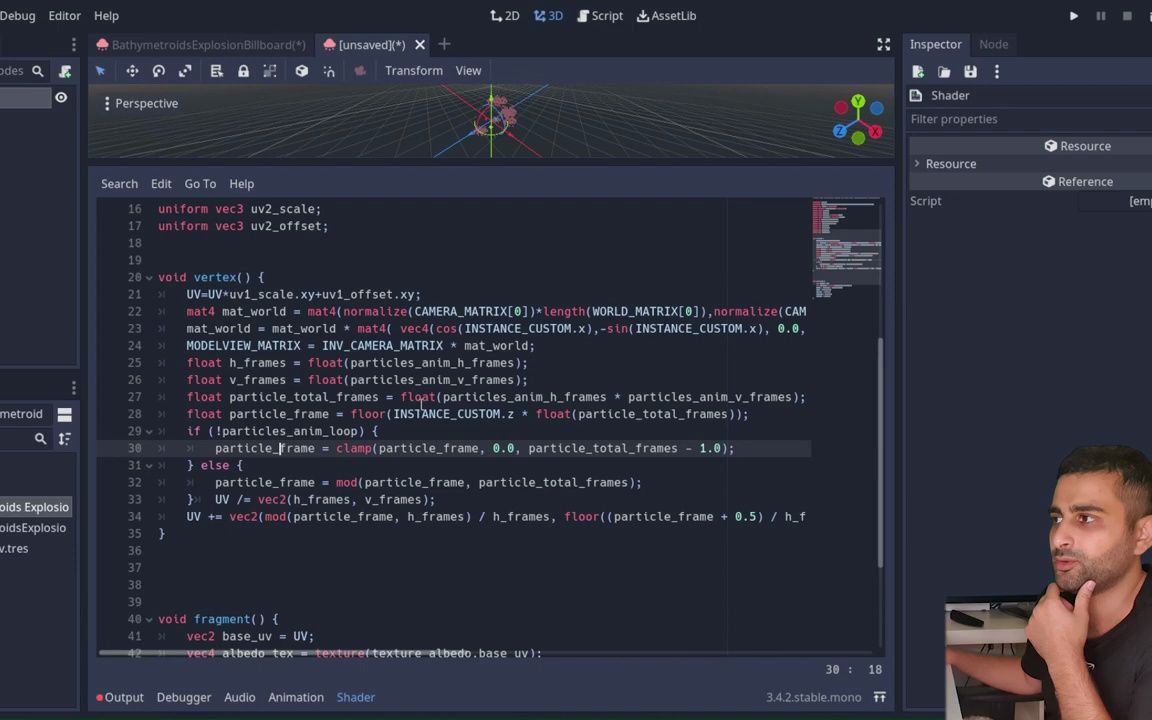The height and width of the screenshot is (720, 1152).
Task: Activate the Select mode arrow tool
Action: [x=100, y=70]
